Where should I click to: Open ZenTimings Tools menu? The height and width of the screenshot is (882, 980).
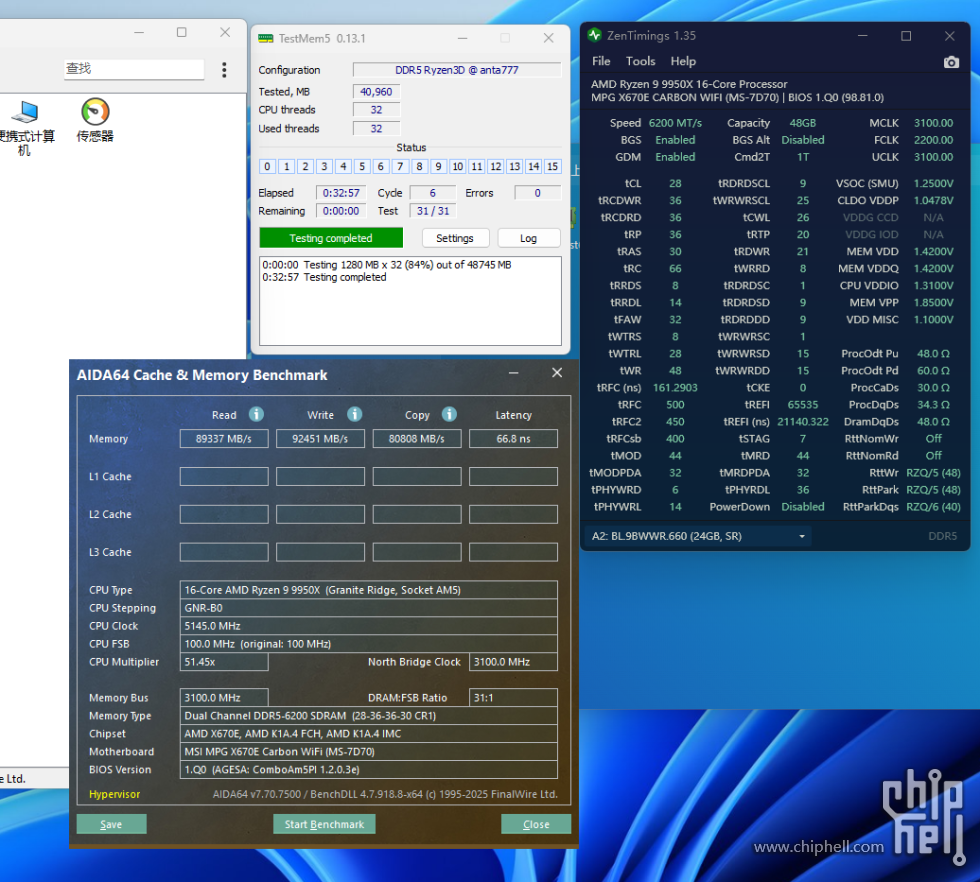641,61
